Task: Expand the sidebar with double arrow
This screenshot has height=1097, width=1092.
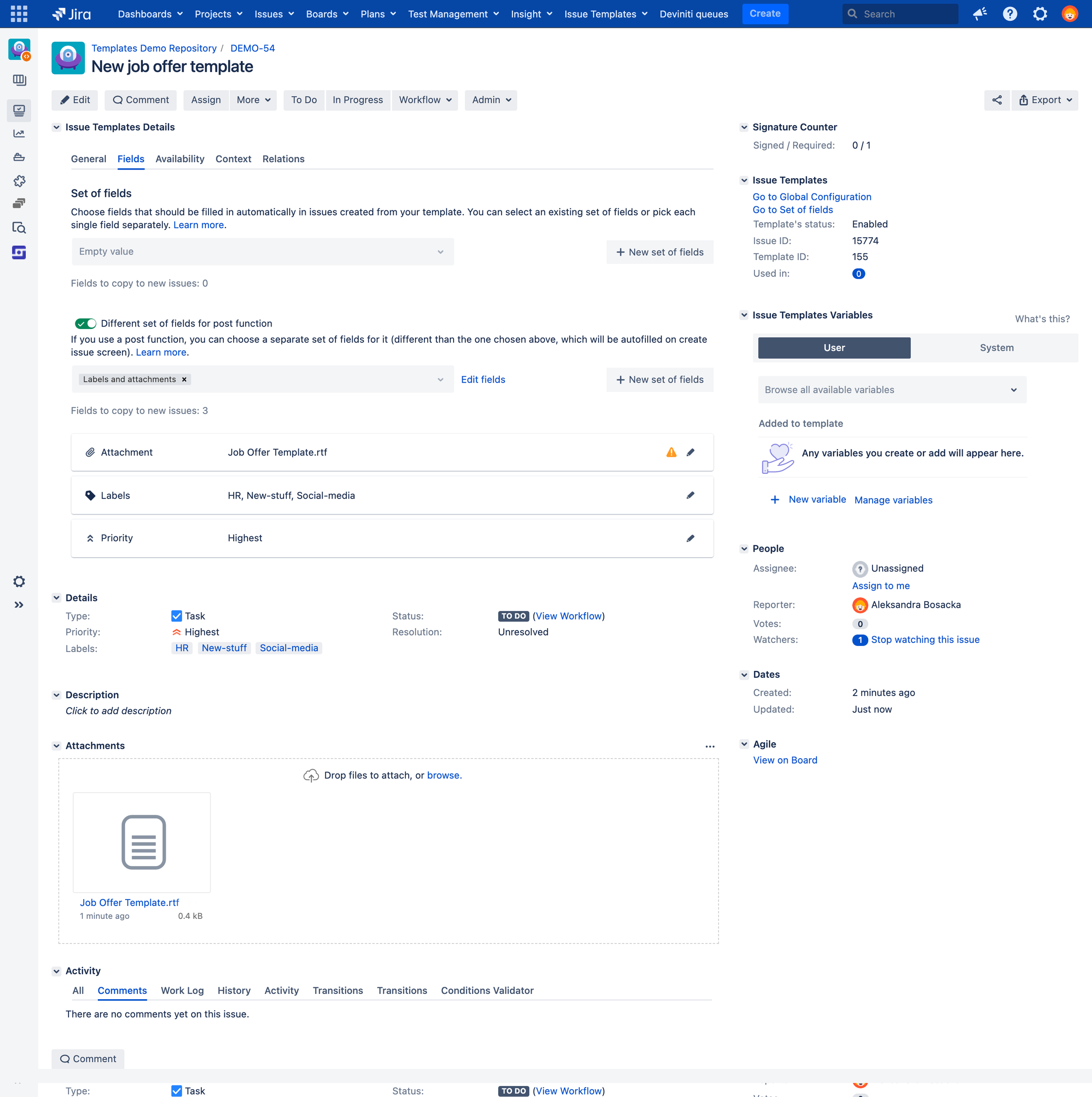Action: click(x=19, y=605)
